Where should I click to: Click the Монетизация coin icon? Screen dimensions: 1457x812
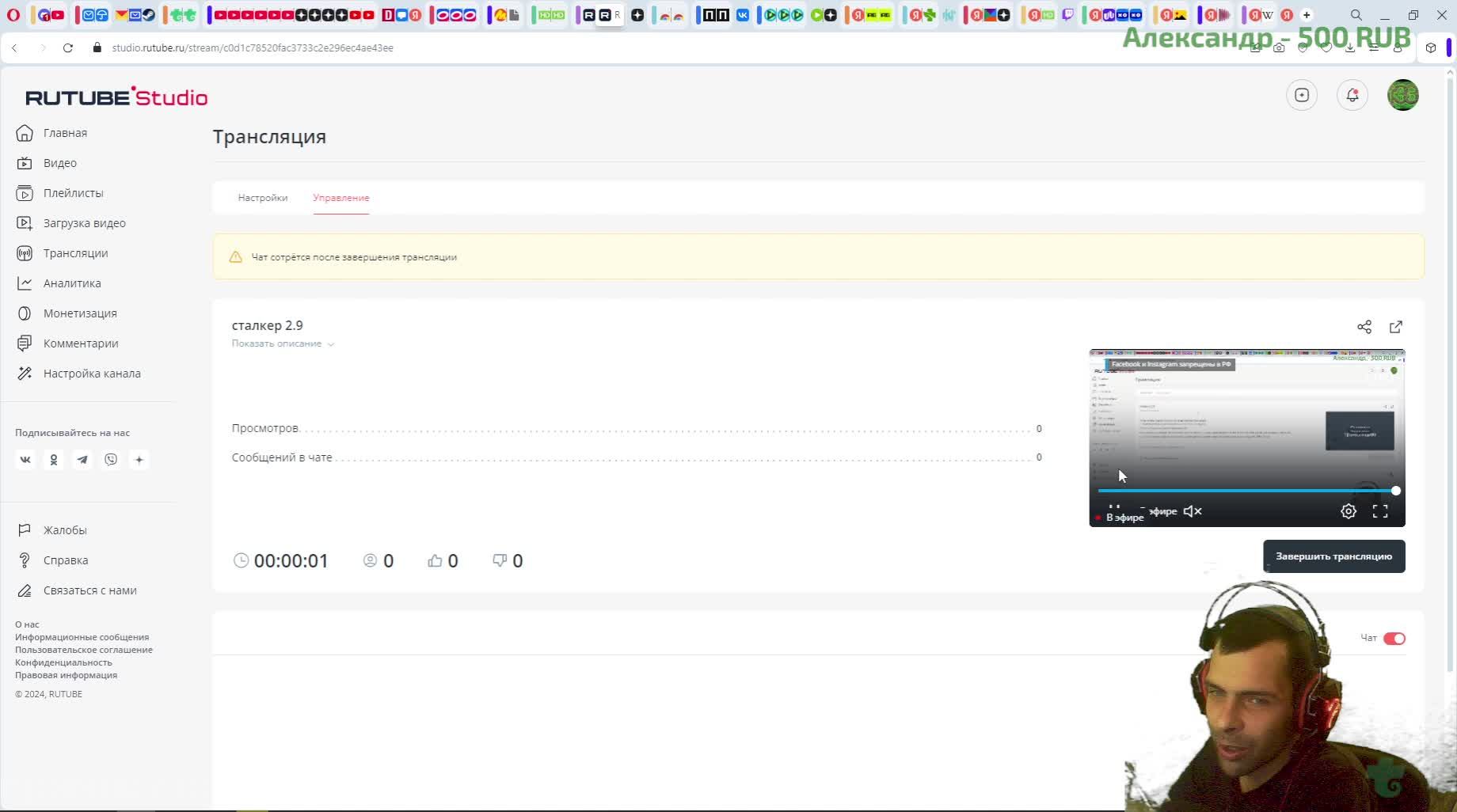click(x=25, y=313)
